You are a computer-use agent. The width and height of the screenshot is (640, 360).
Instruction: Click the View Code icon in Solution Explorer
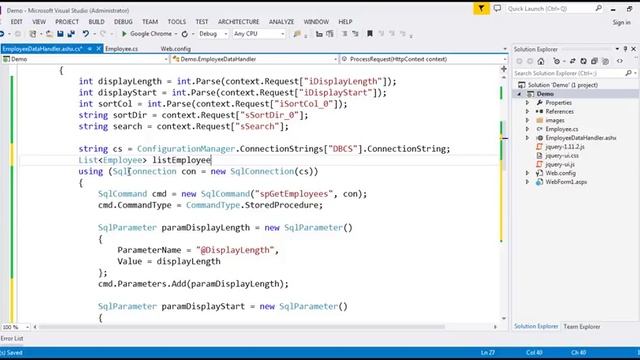click(x=620, y=61)
